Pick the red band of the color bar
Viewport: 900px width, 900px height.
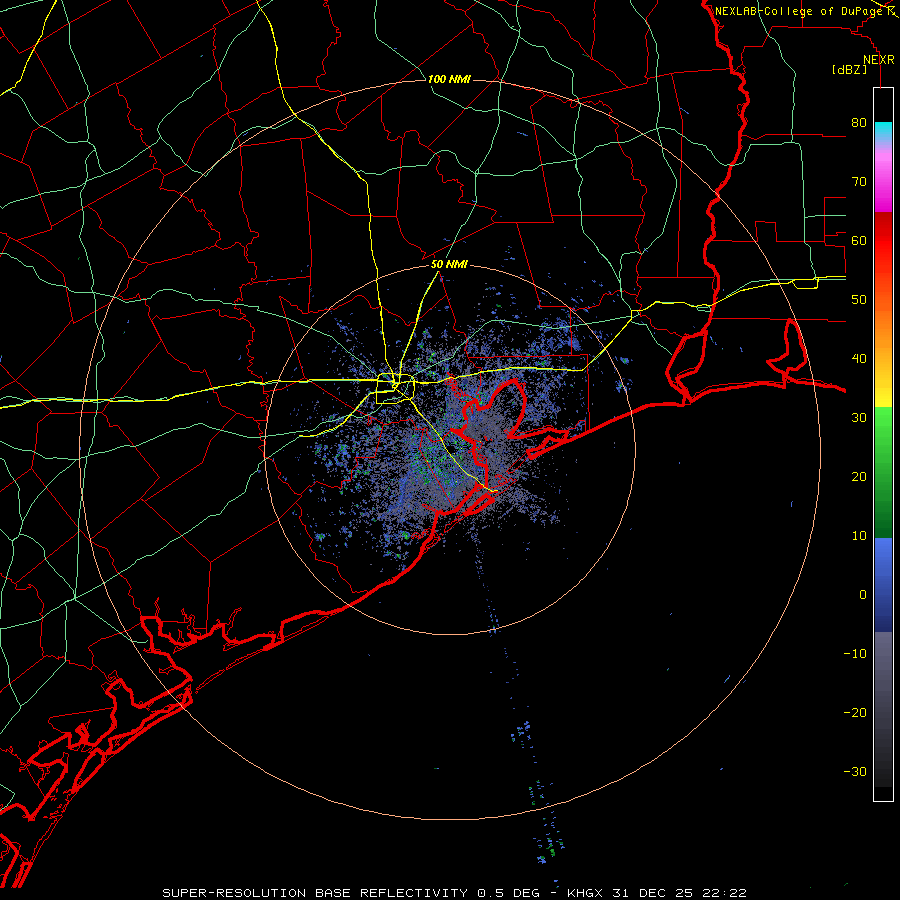pyautogui.click(x=883, y=241)
